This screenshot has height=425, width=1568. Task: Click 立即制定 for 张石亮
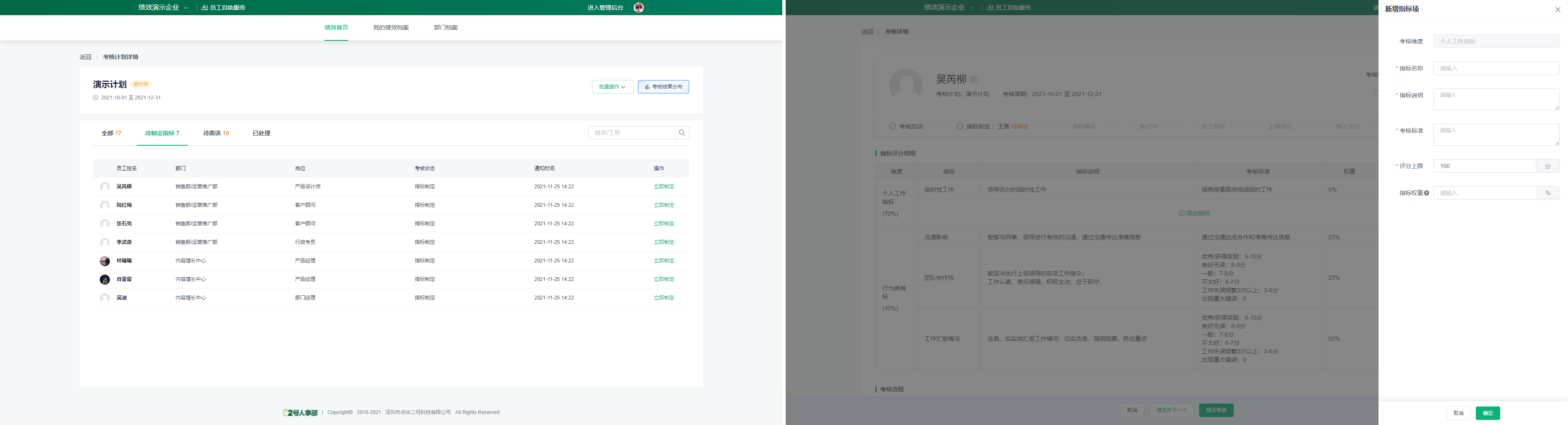[x=664, y=224]
